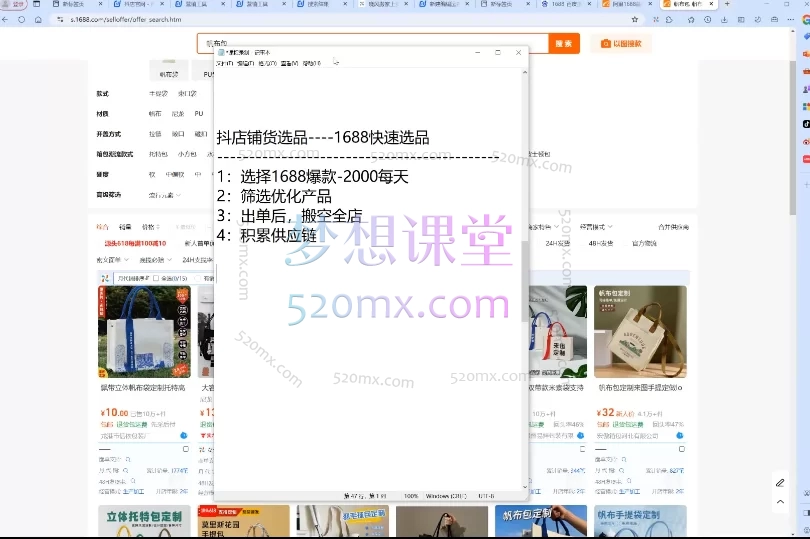Click the browser page vertical scrollbar thumb
Viewport: 810px width, 539px height.
[x=792, y=137]
